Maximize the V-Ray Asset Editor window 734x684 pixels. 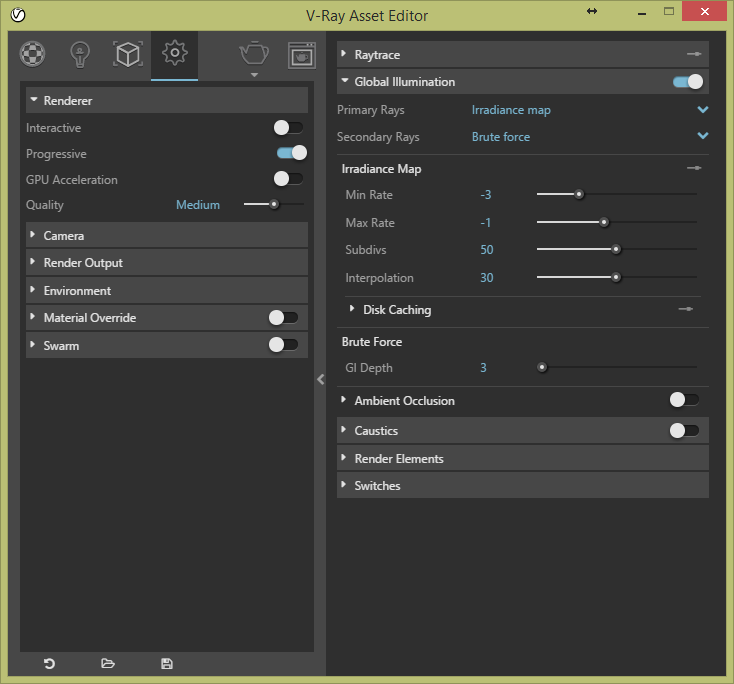coord(669,11)
